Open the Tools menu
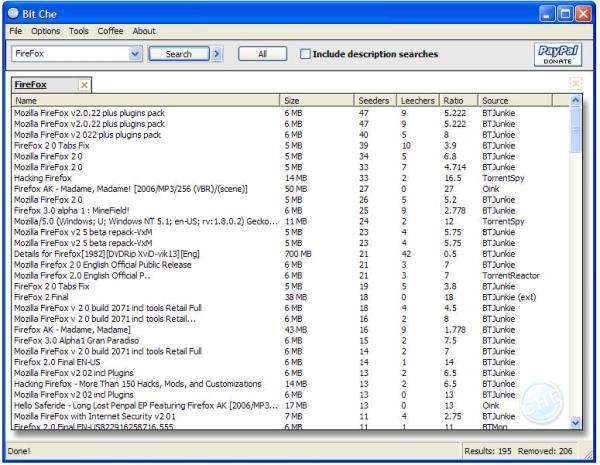Image resolution: width=600 pixels, height=465 pixels. (x=79, y=31)
